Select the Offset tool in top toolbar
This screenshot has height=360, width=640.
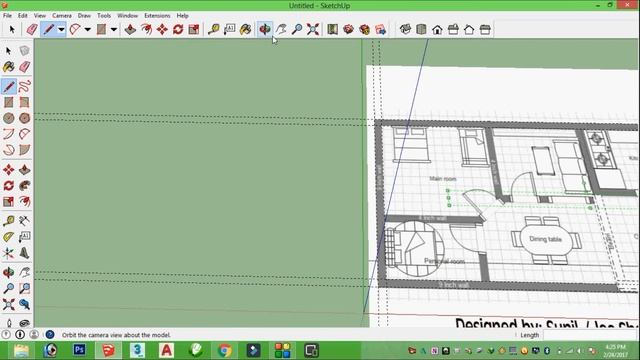(146, 29)
